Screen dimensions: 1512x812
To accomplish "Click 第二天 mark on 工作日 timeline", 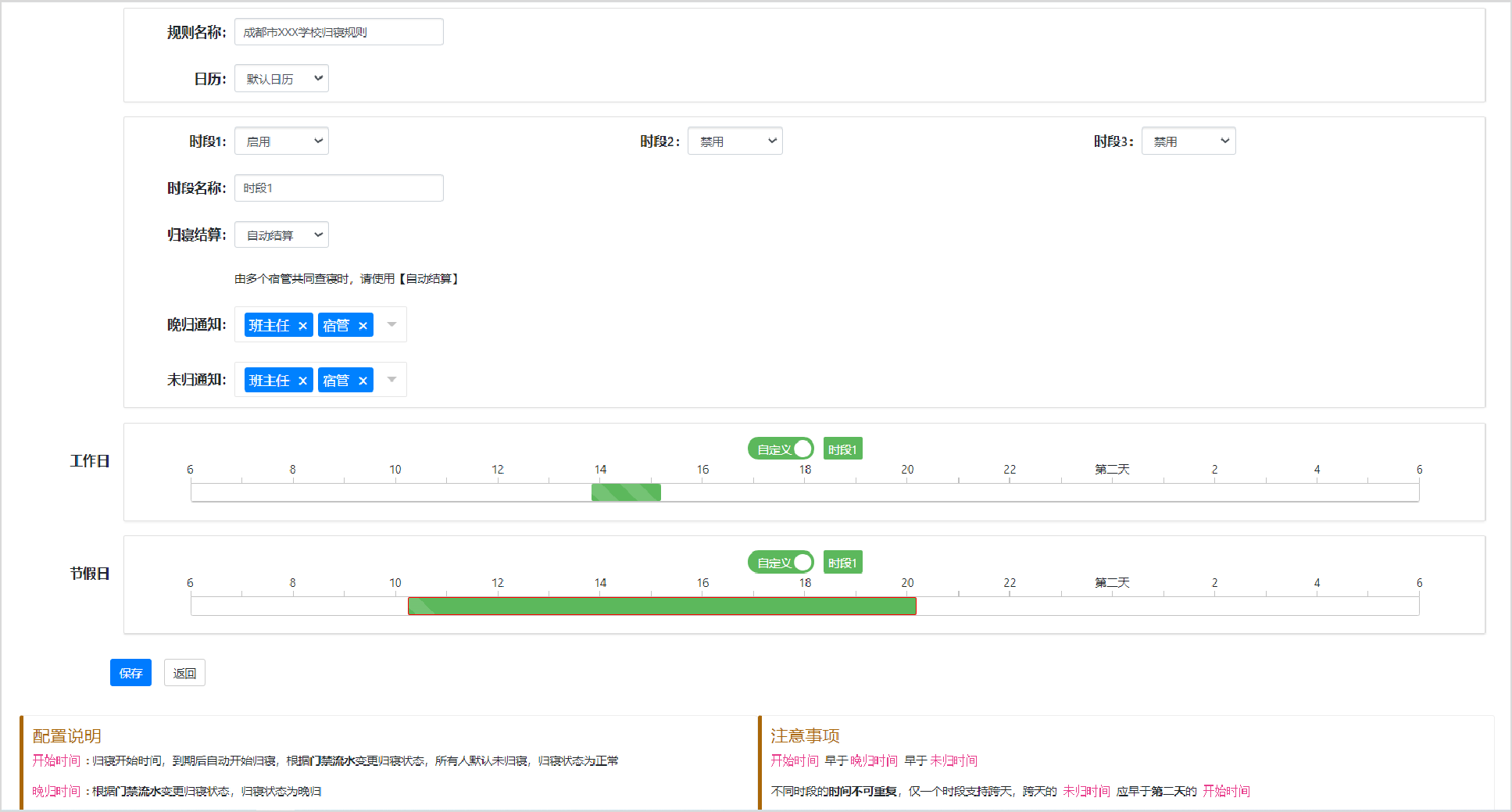I will [1112, 469].
